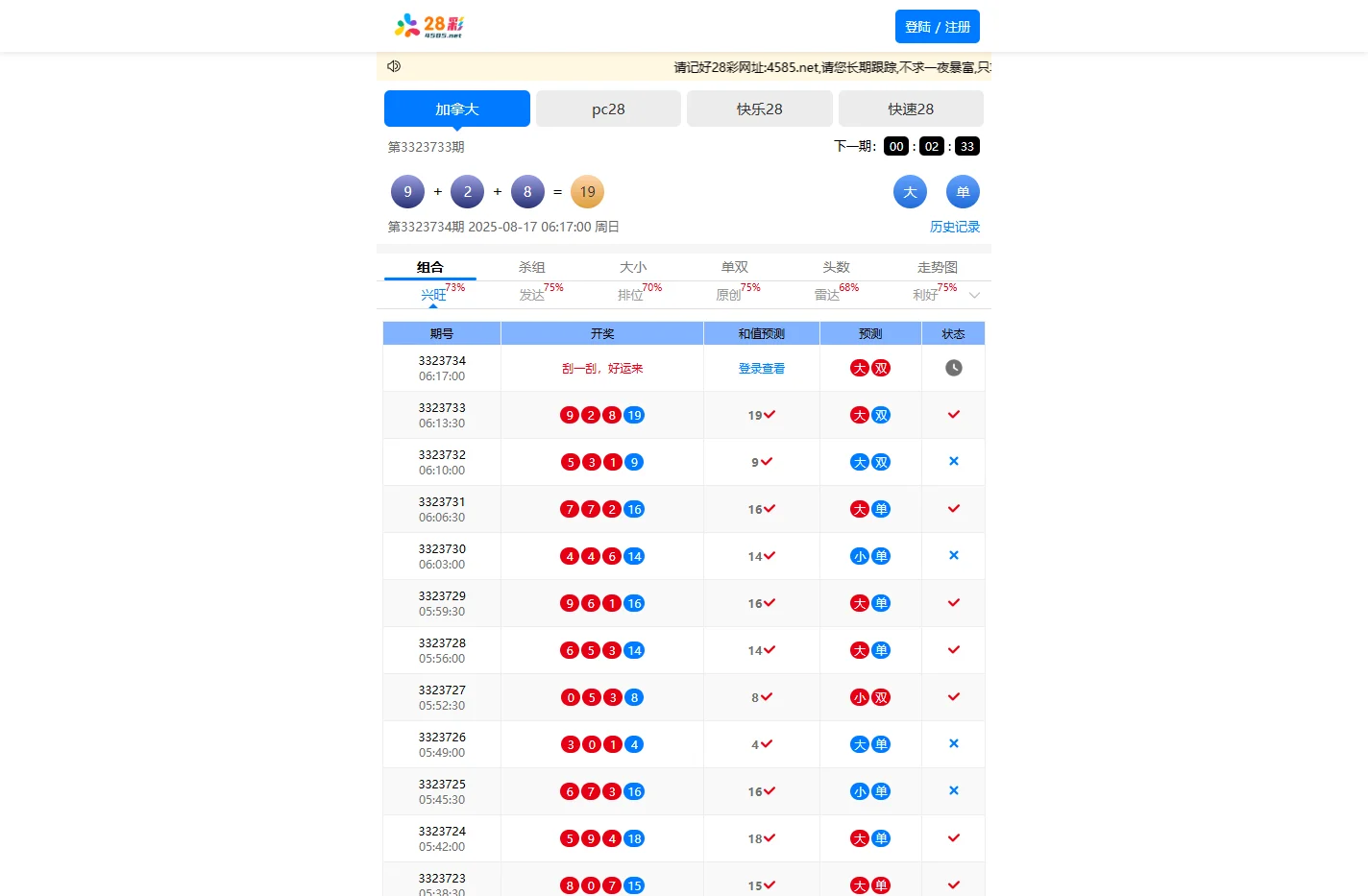This screenshot has width=1368, height=896.
Task: Click the 期号 column header
Action: click(x=442, y=333)
